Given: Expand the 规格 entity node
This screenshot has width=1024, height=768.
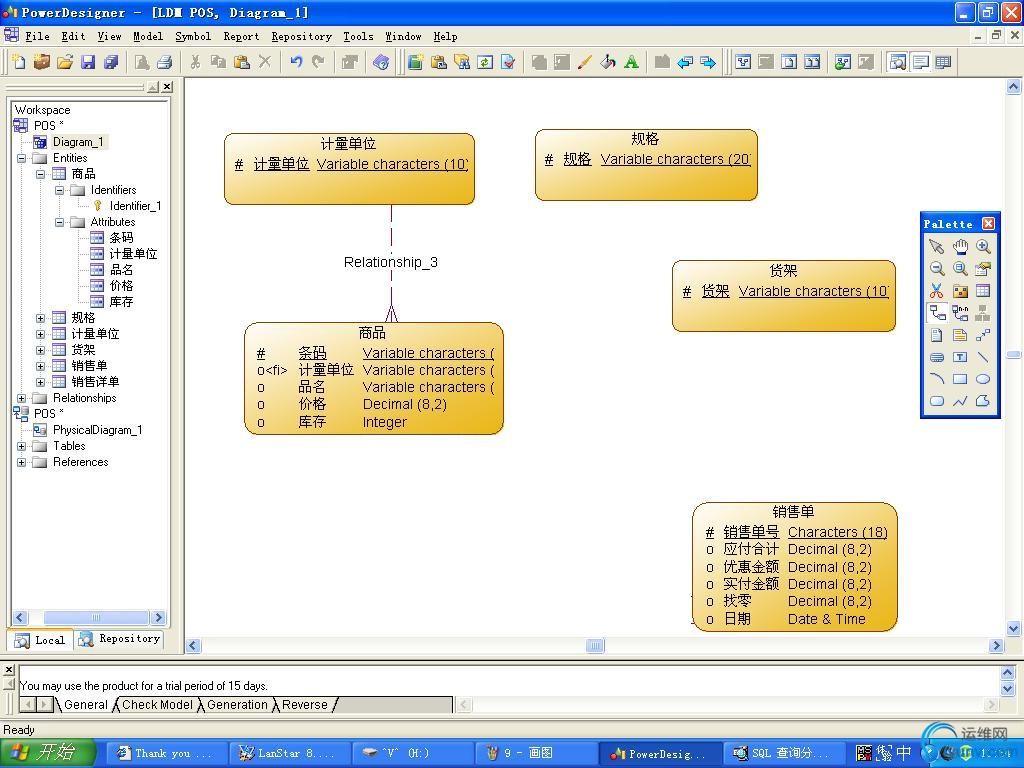Looking at the screenshot, I should coord(40,318).
